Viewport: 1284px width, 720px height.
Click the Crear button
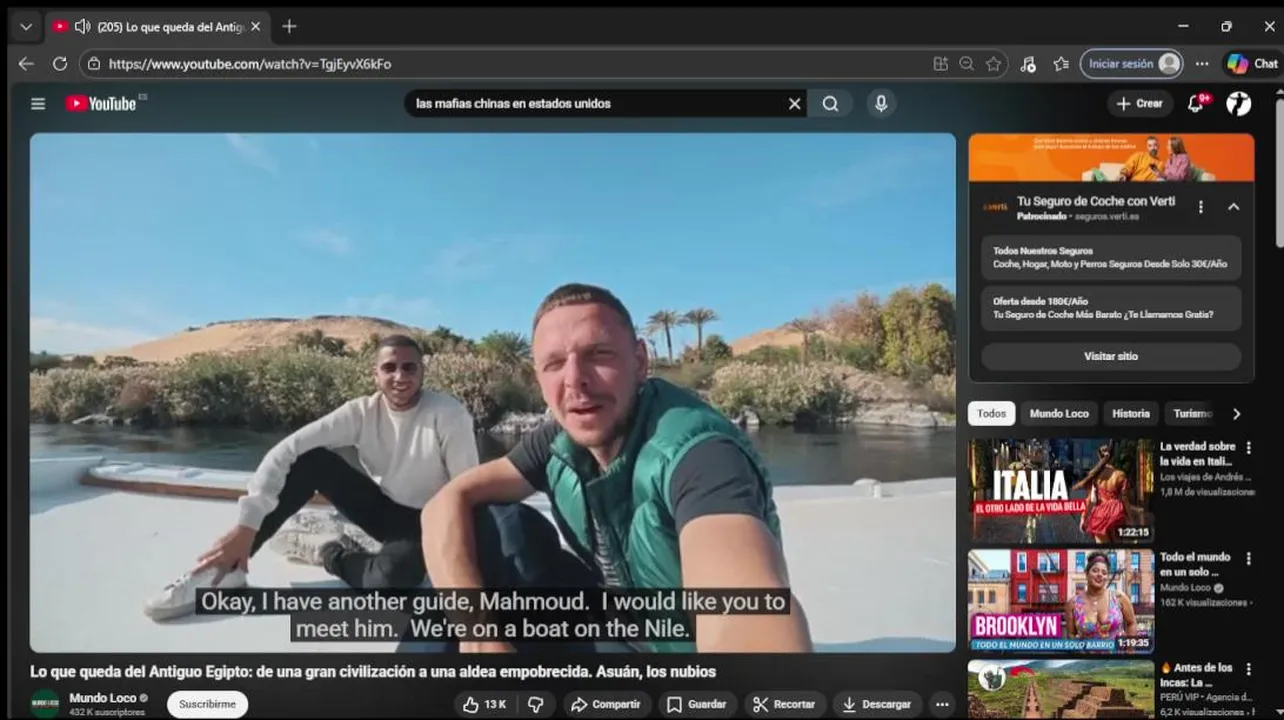click(x=1140, y=103)
